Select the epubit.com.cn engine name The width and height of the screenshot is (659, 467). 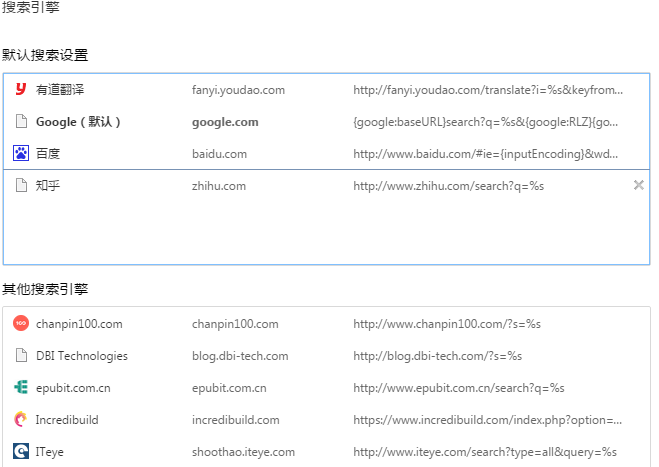[73, 388]
